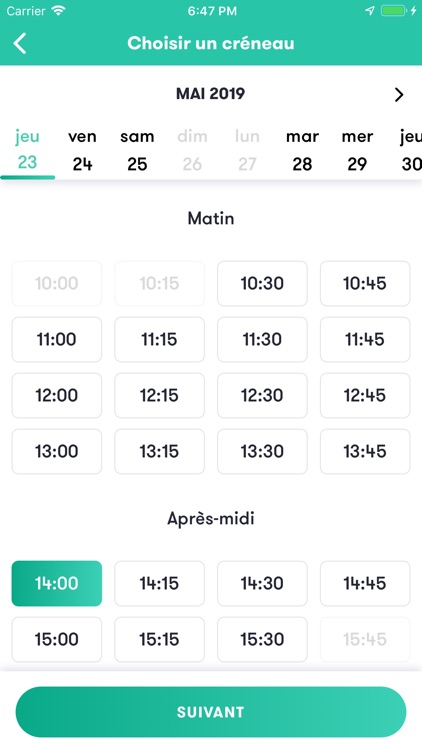
Task: Tap the location arrow status icon
Action: tap(370, 11)
